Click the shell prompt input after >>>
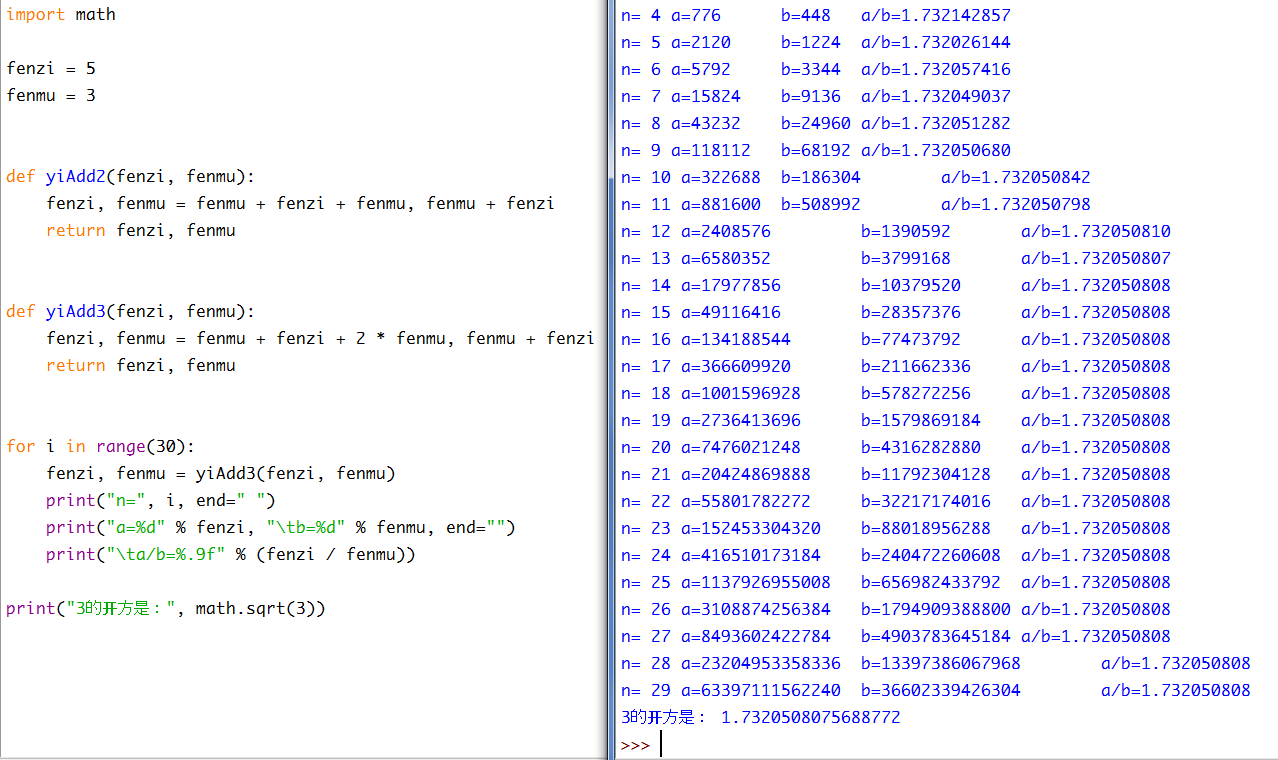This screenshot has width=1278, height=760. (x=700, y=745)
